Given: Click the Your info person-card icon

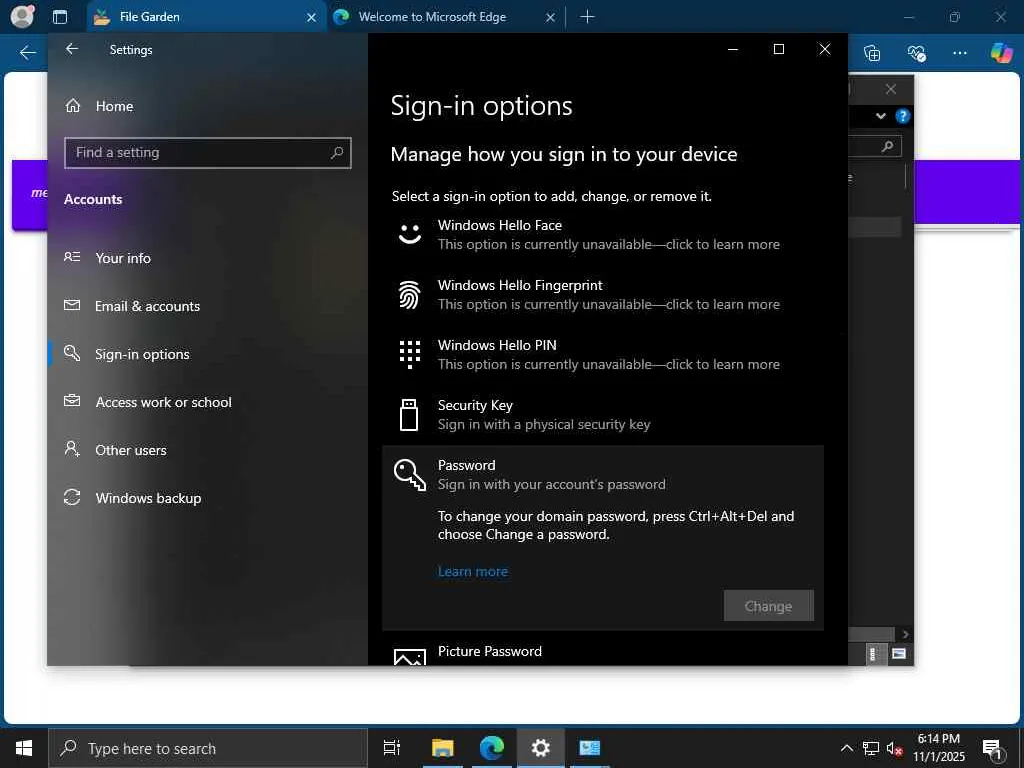Looking at the screenshot, I should (x=72, y=257).
